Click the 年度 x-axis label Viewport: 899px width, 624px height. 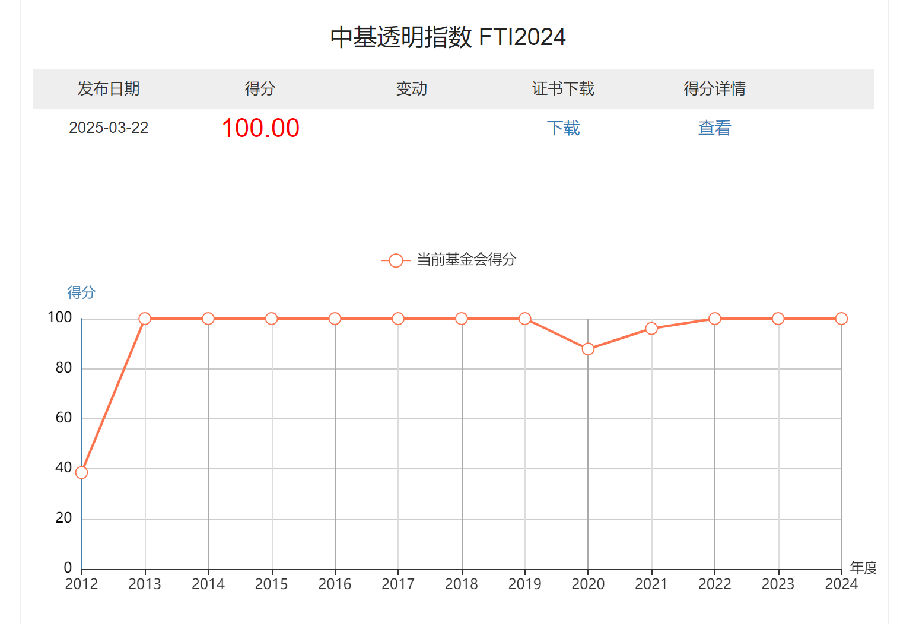[x=863, y=568]
